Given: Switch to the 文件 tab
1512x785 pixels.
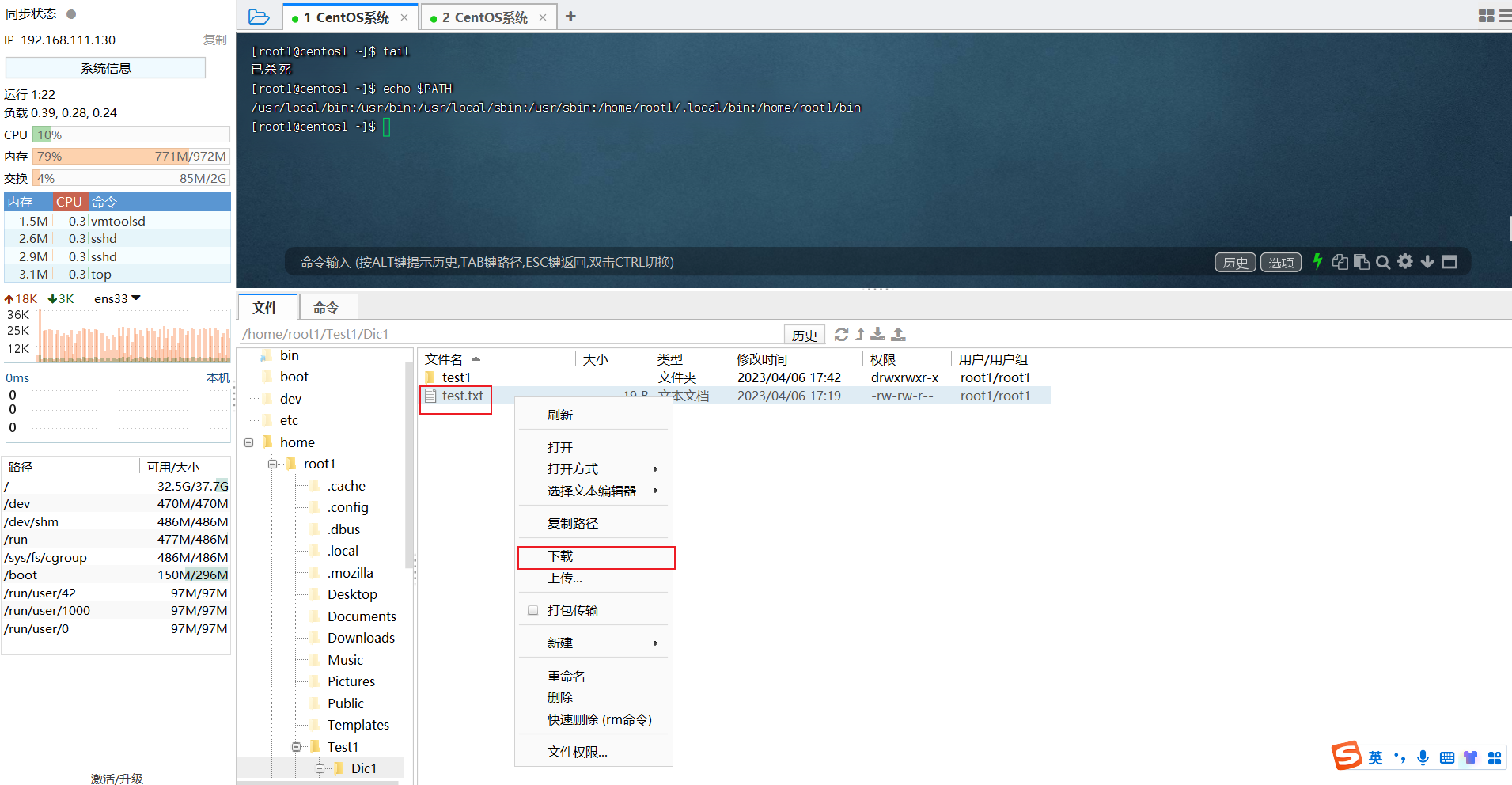Looking at the screenshot, I should click(267, 308).
